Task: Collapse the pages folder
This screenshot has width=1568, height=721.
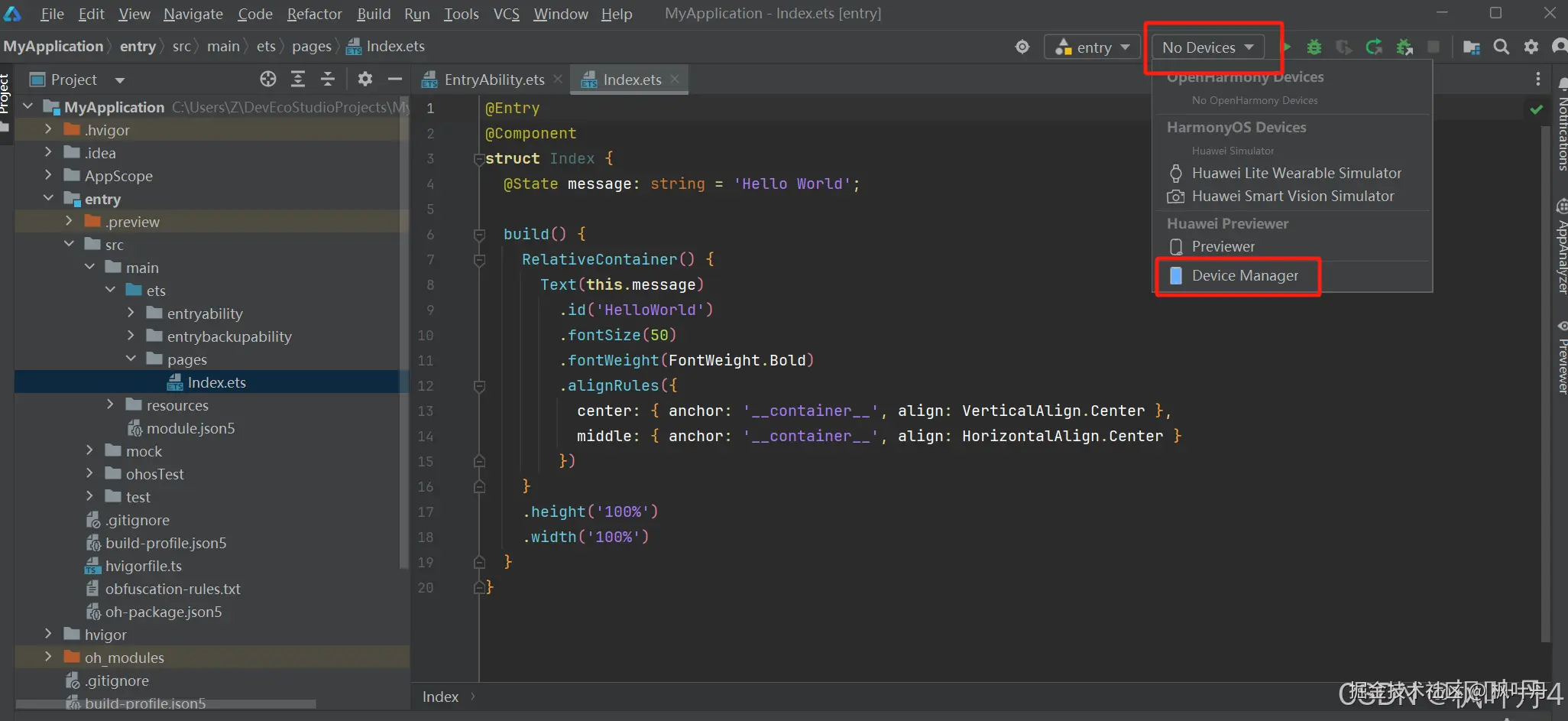Action: click(x=131, y=359)
